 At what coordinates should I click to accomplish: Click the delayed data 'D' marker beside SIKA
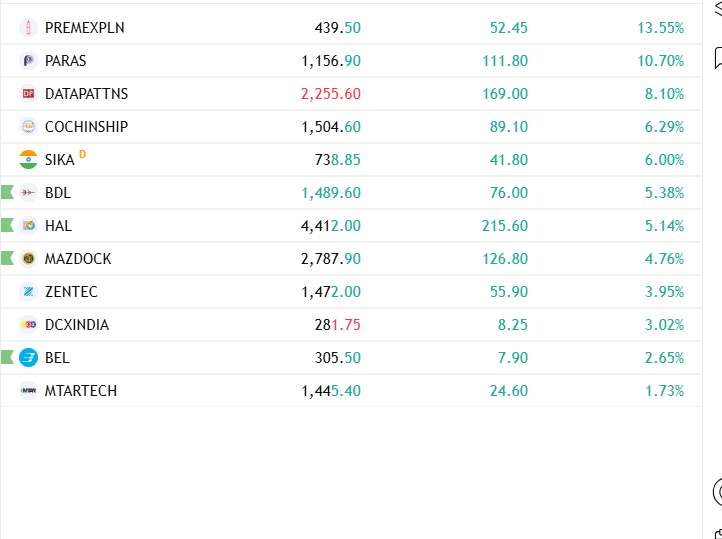(x=82, y=154)
